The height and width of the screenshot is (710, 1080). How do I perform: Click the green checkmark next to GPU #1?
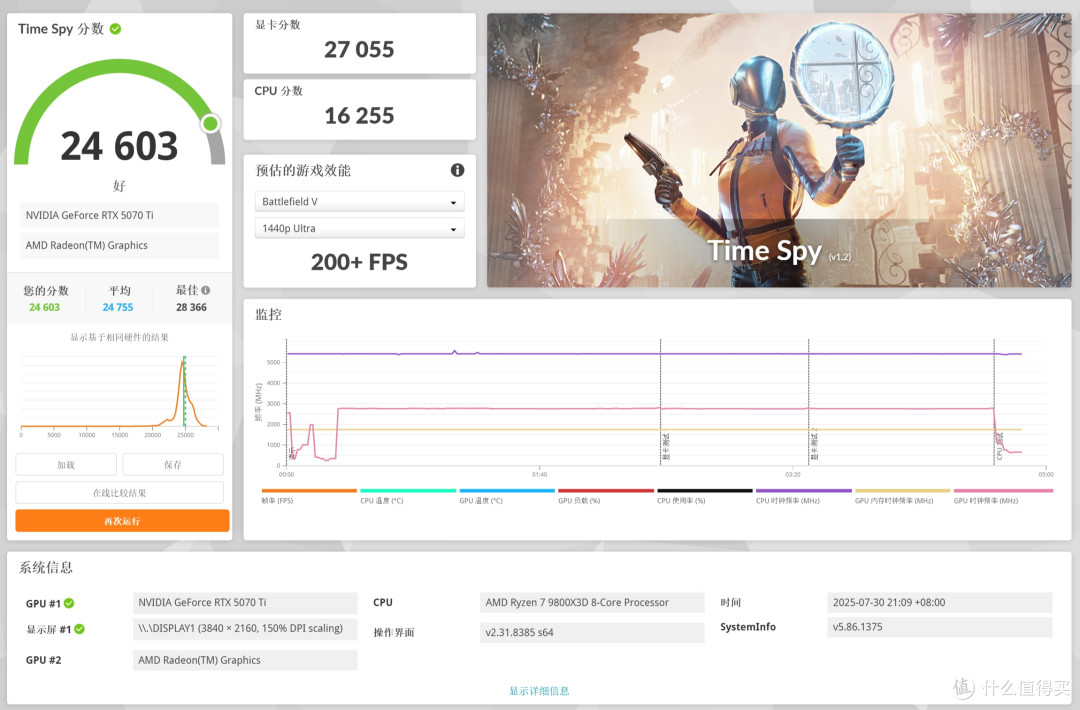69,603
